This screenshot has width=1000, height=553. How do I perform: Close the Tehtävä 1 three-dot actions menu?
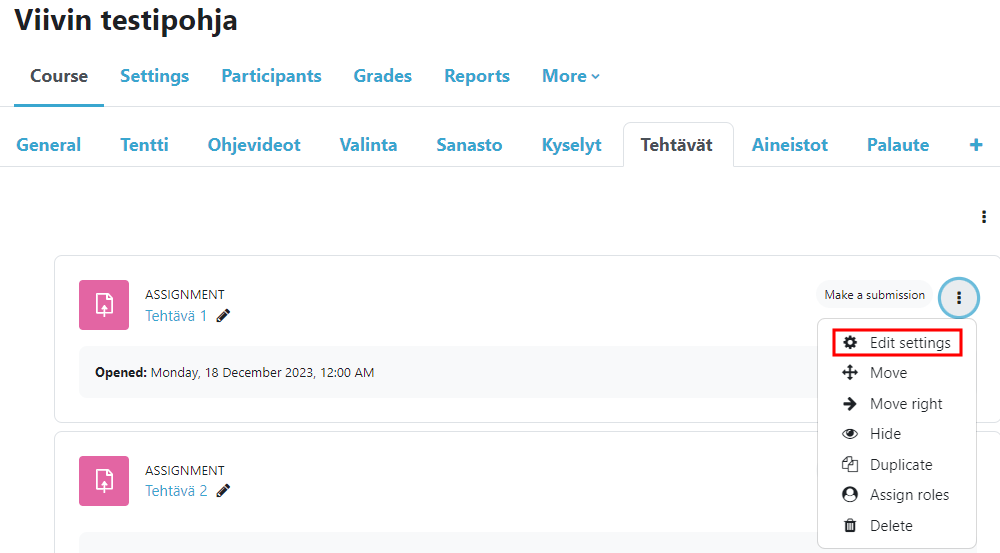[959, 297]
